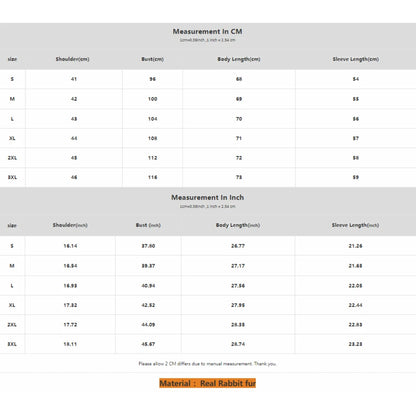Click shoulder value 17.72 in the inch table

click(x=70, y=324)
